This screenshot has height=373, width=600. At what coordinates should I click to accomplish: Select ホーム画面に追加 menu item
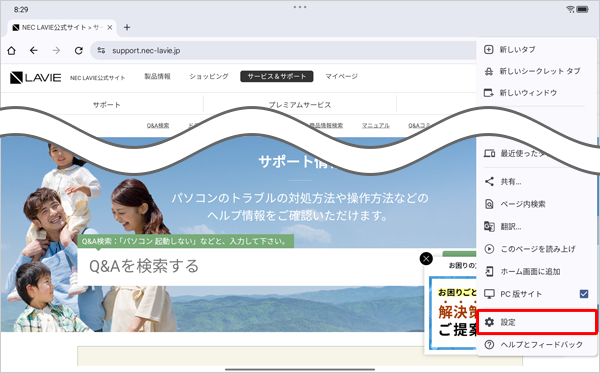click(536, 272)
